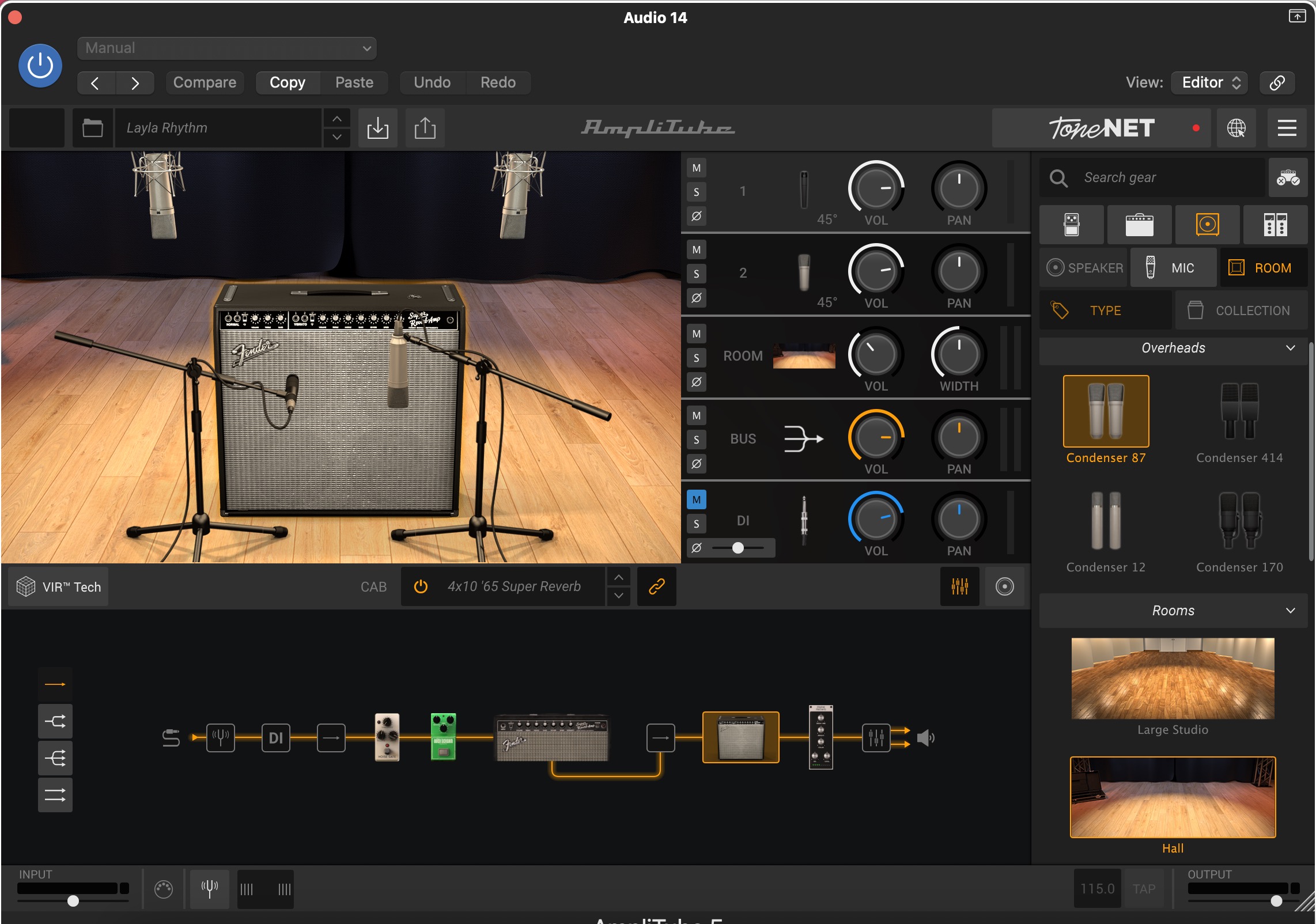Click the Copy button
The image size is (1316, 924).
(288, 82)
